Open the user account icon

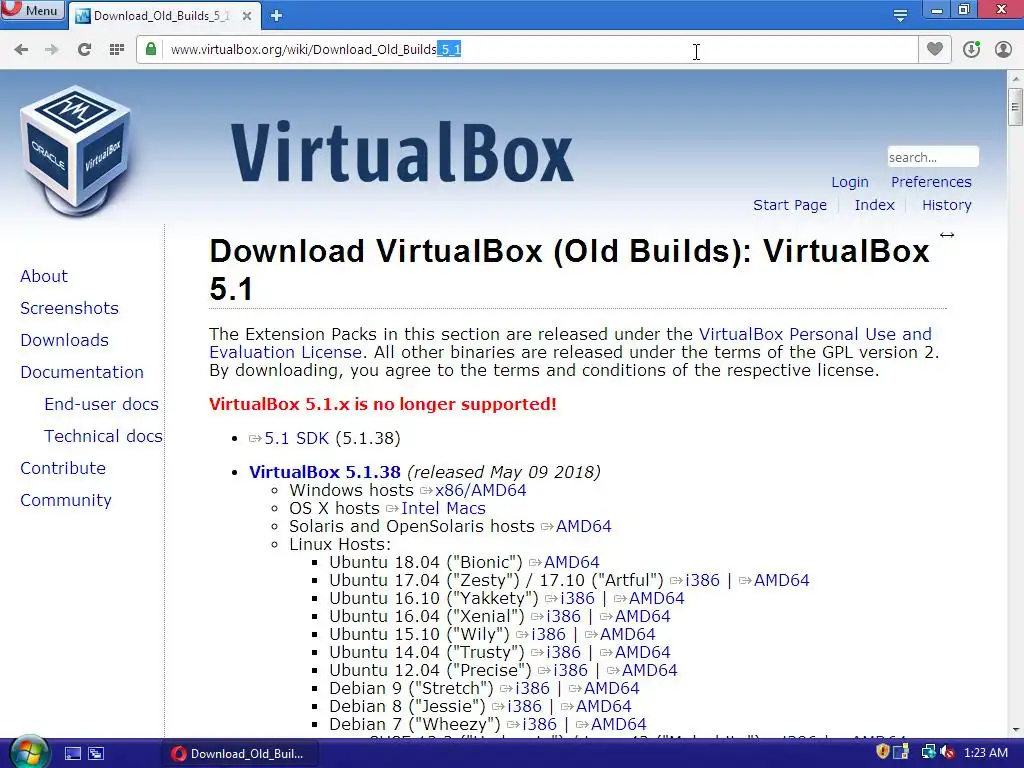(1003, 50)
